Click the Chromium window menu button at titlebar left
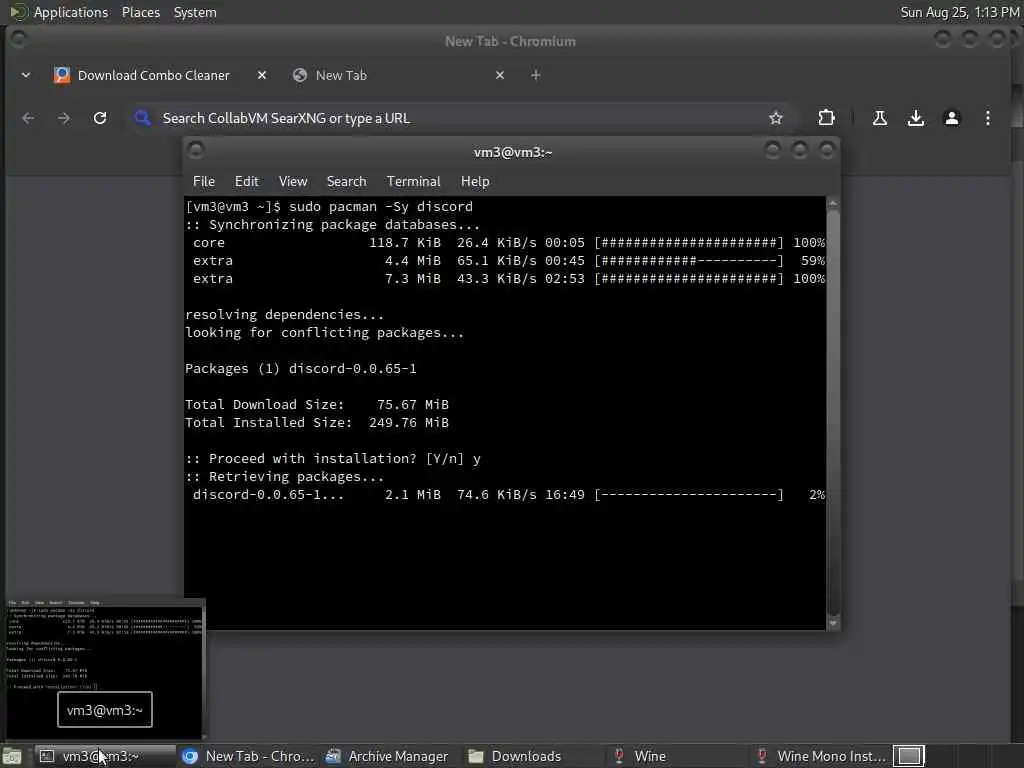The width and height of the screenshot is (1024, 768). [18, 39]
